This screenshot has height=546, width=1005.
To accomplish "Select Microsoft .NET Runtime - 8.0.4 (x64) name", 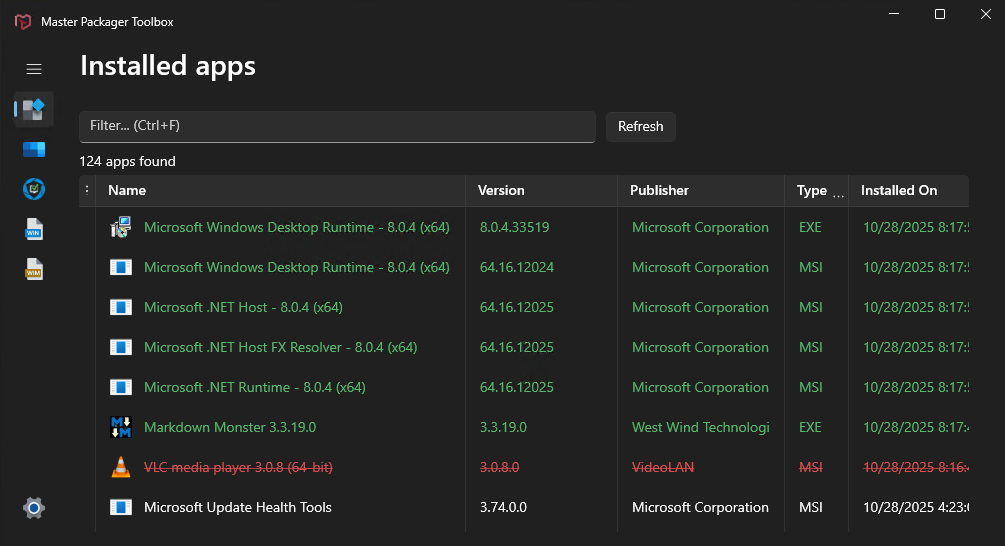I will click(x=254, y=388).
